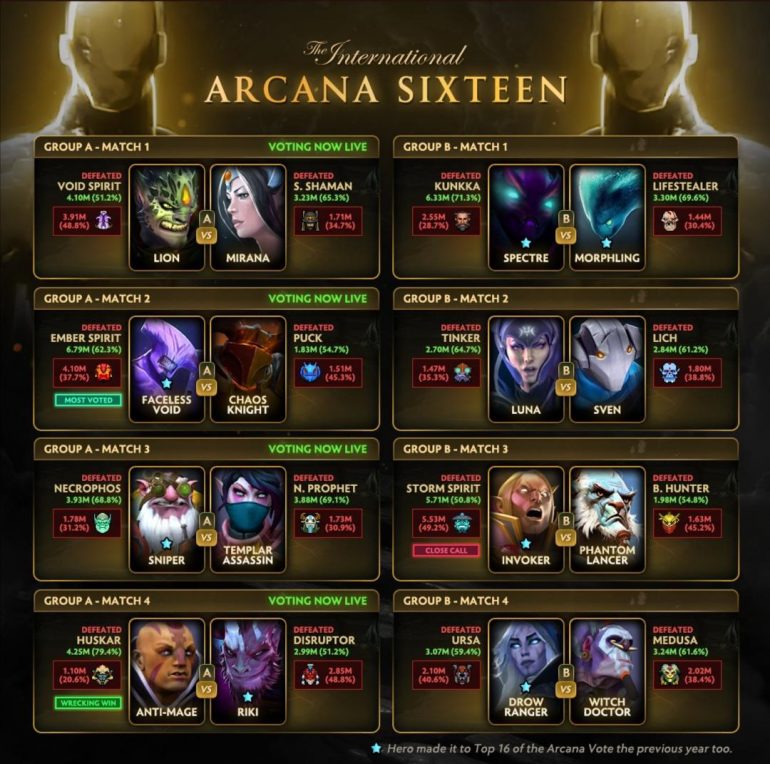Select the Mirana hero card
Viewport: 770px width, 764px height.
(x=248, y=218)
